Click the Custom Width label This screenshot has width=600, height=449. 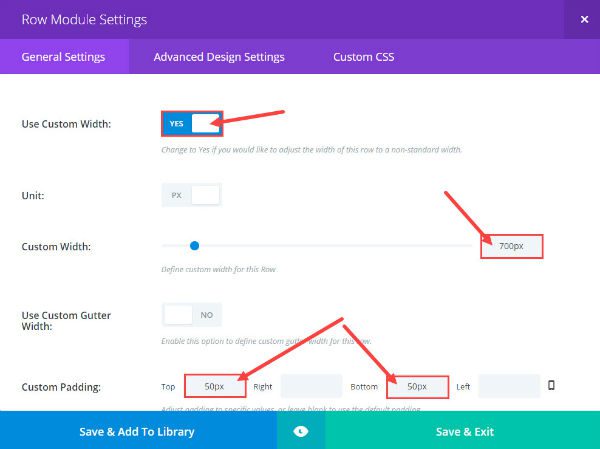coord(56,247)
